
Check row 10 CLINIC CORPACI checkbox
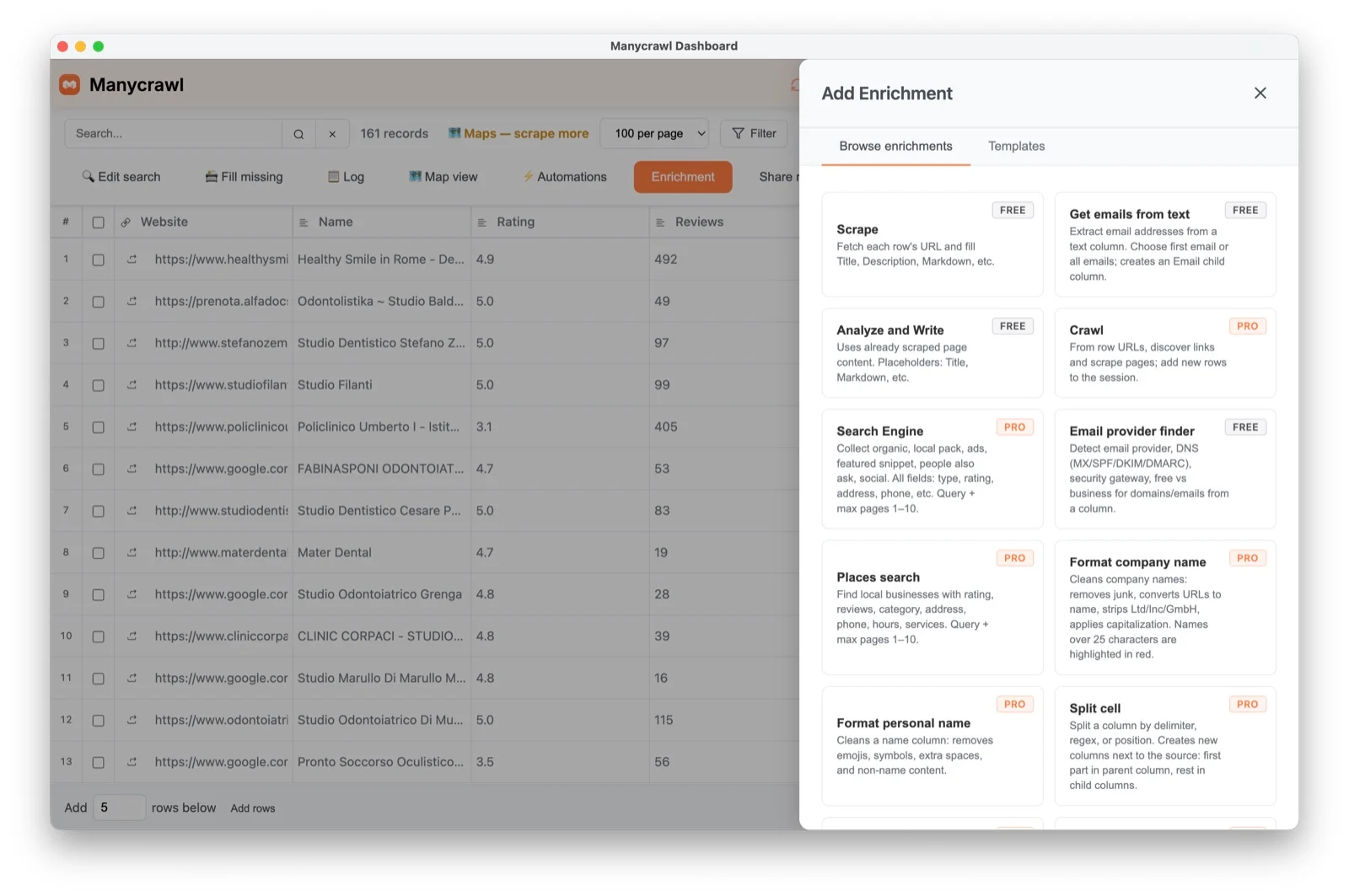point(98,637)
